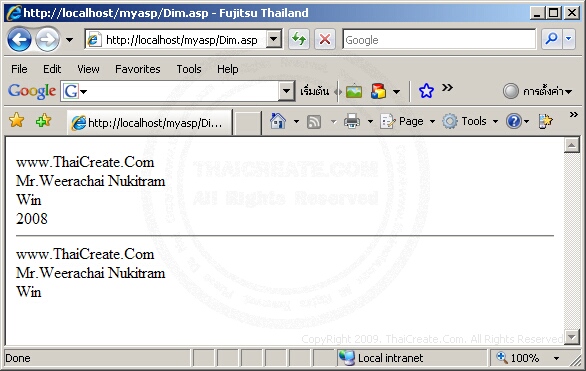586x371 pixels.
Task: Run search with the magnifier icon
Action: click(x=551, y=39)
